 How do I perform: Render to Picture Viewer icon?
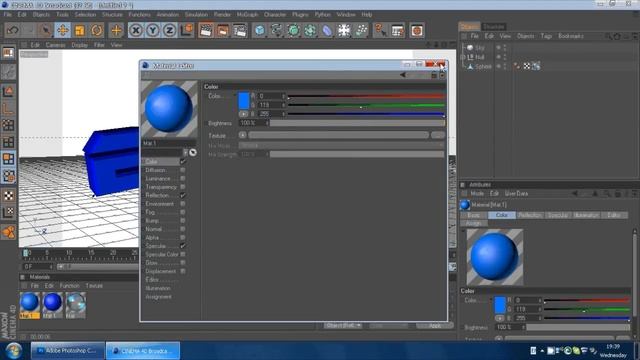pos(222,30)
